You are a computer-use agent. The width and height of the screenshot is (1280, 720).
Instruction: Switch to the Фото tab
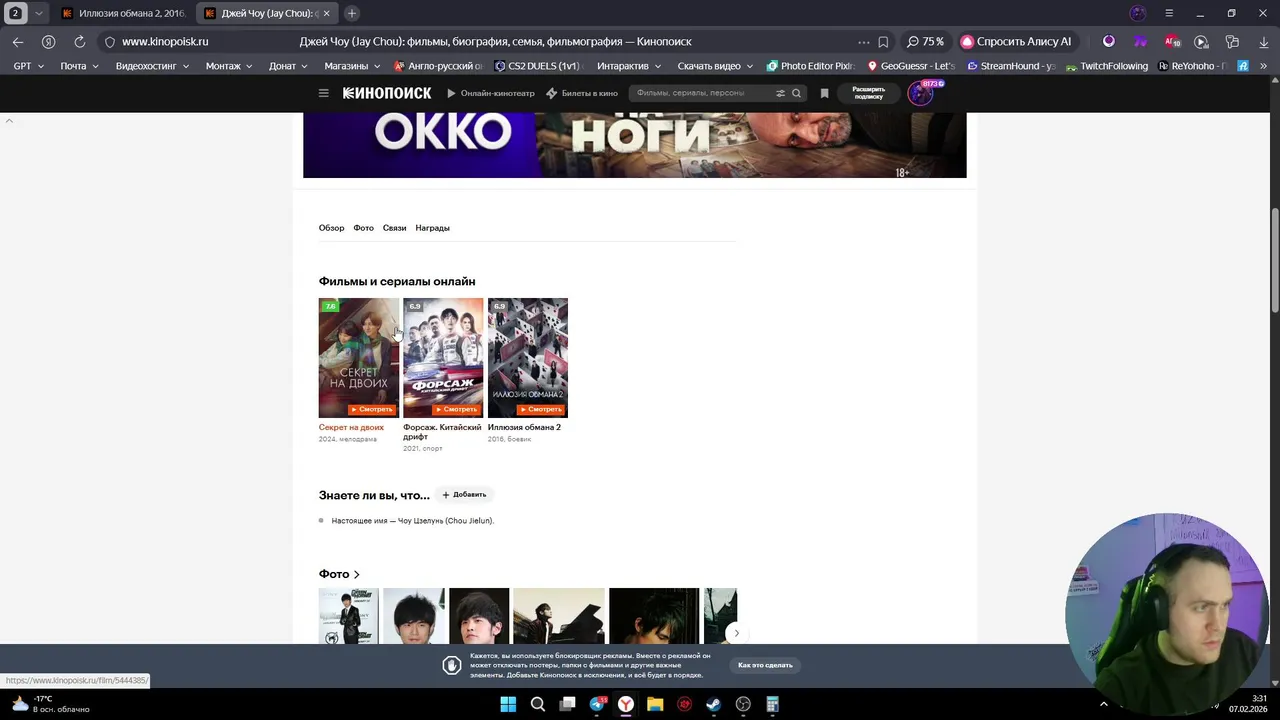[363, 228]
